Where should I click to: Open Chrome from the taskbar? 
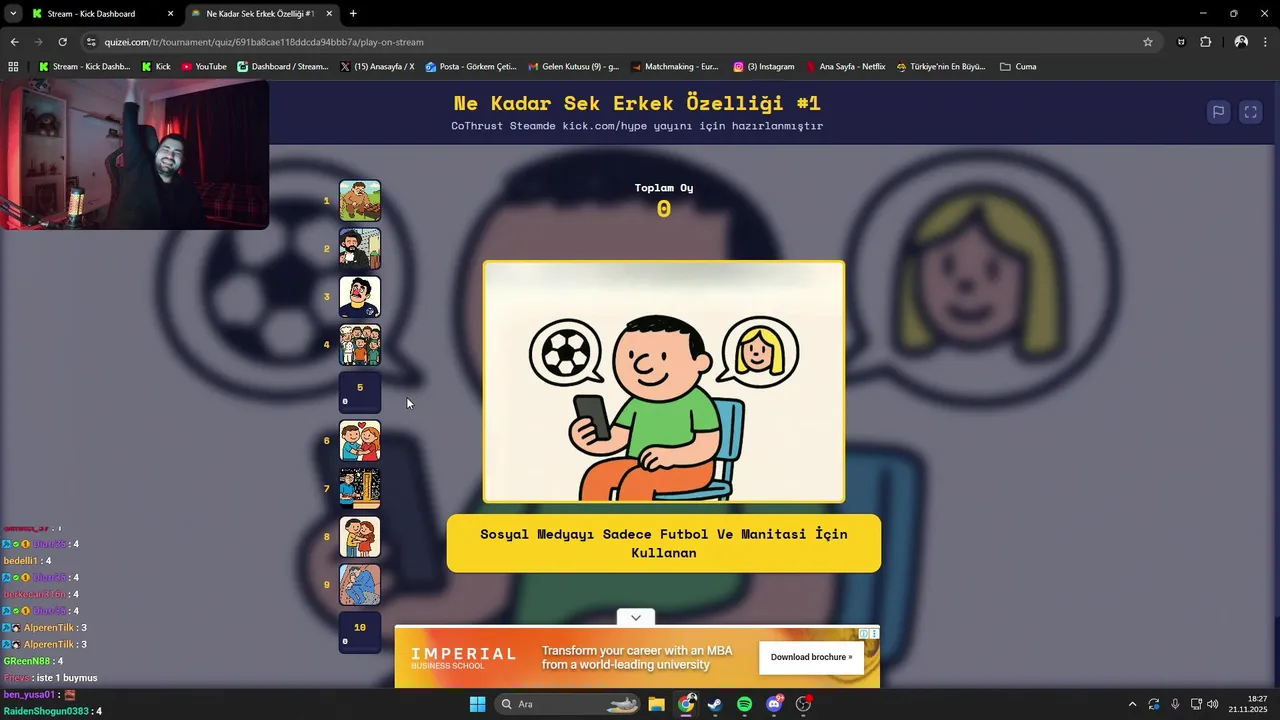[x=686, y=704]
